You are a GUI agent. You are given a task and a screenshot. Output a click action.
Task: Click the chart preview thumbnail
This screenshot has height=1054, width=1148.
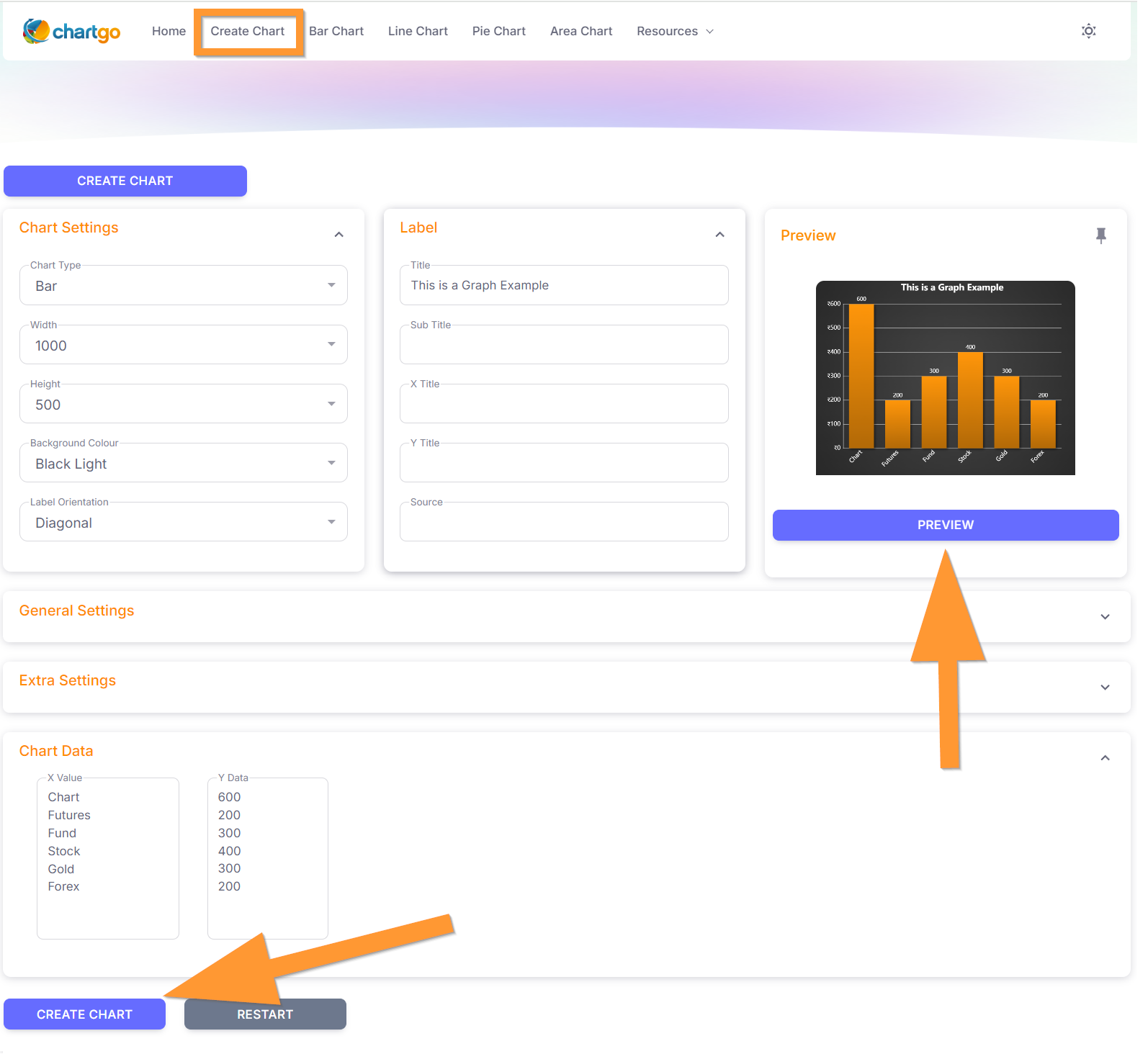click(x=945, y=378)
